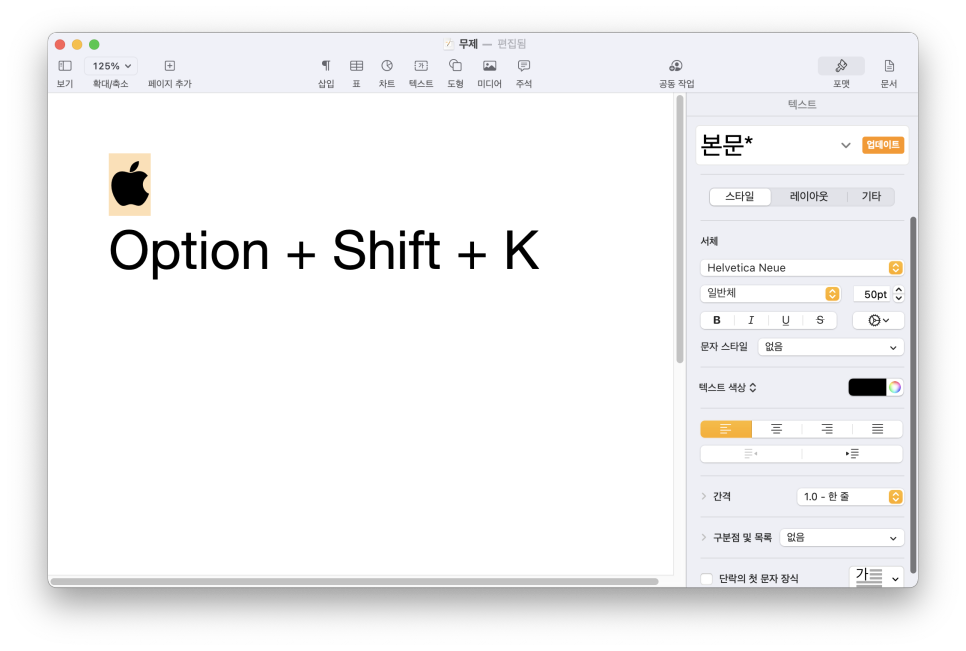Align text right
Viewport: 966px width, 651px height.
[x=827, y=429]
